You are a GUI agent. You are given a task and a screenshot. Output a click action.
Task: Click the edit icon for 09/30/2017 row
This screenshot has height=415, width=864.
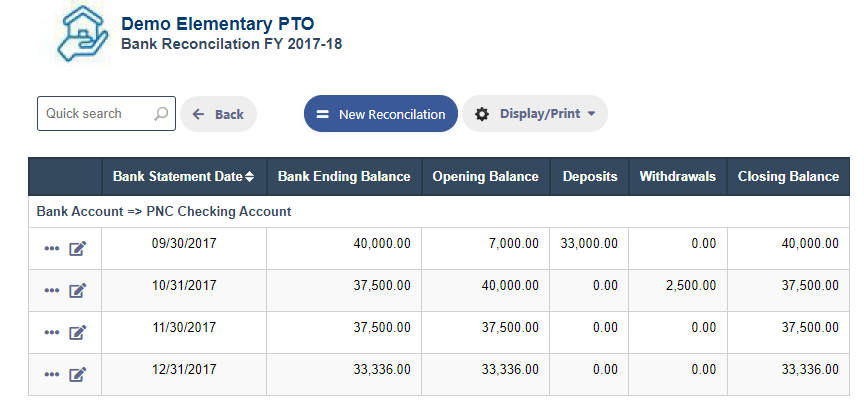click(x=78, y=249)
